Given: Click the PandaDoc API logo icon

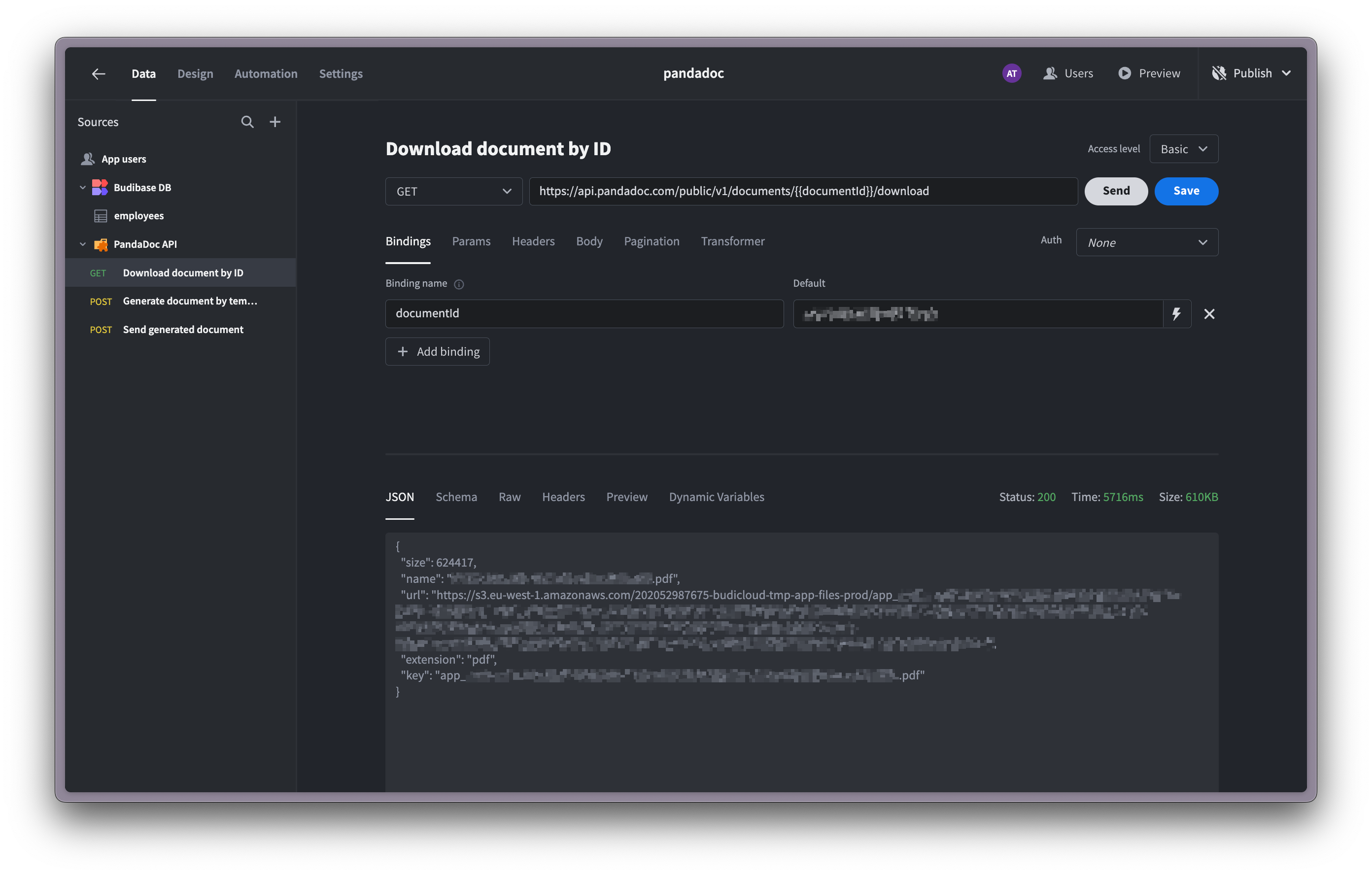Looking at the screenshot, I should click(100, 244).
